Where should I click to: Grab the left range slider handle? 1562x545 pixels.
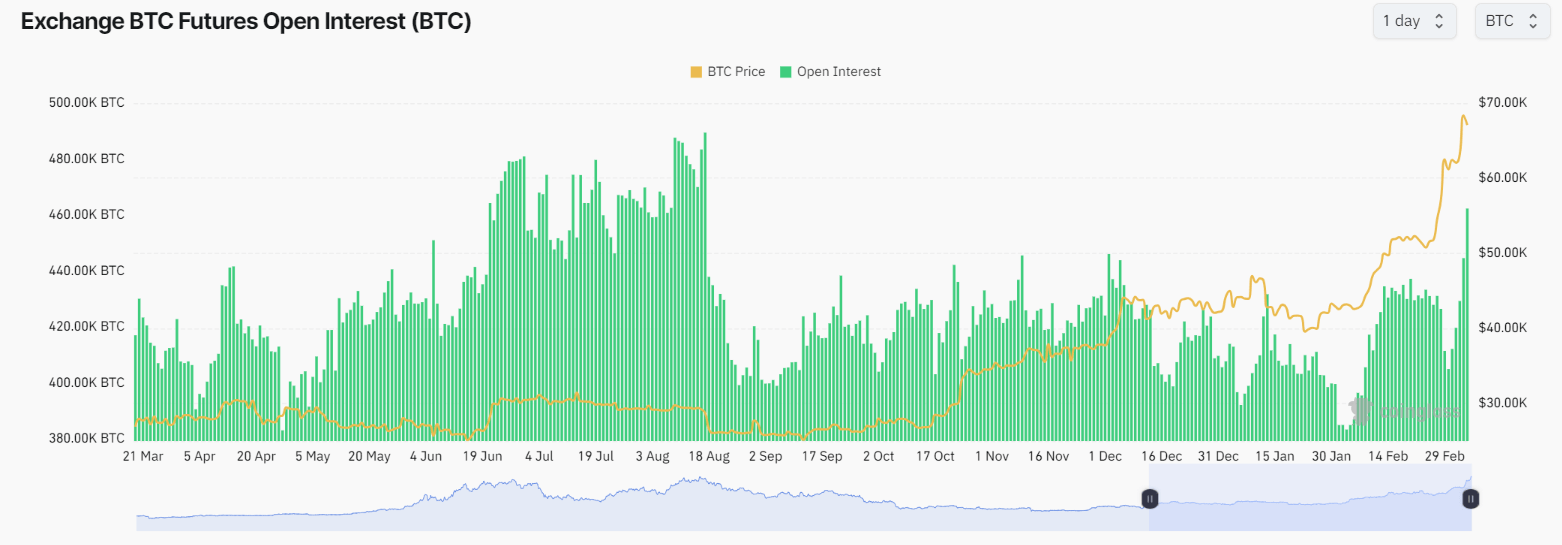coord(1149,498)
